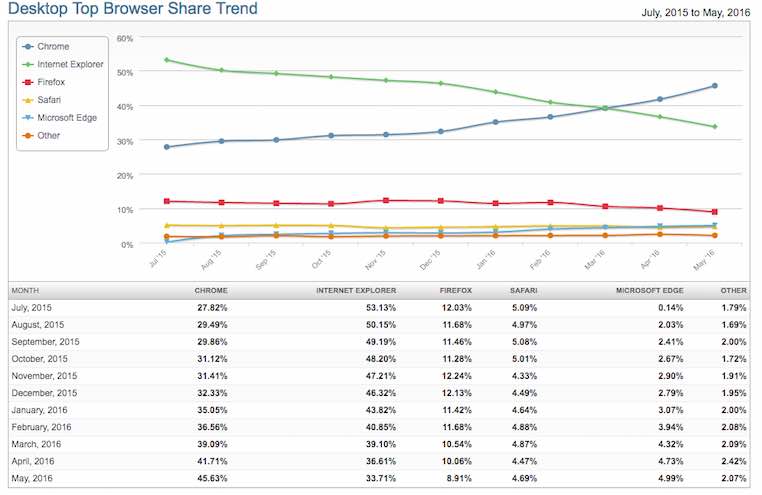The width and height of the screenshot is (762, 495).
Task: Select the May, 2016 table row
Action: pyautogui.click(x=380, y=477)
